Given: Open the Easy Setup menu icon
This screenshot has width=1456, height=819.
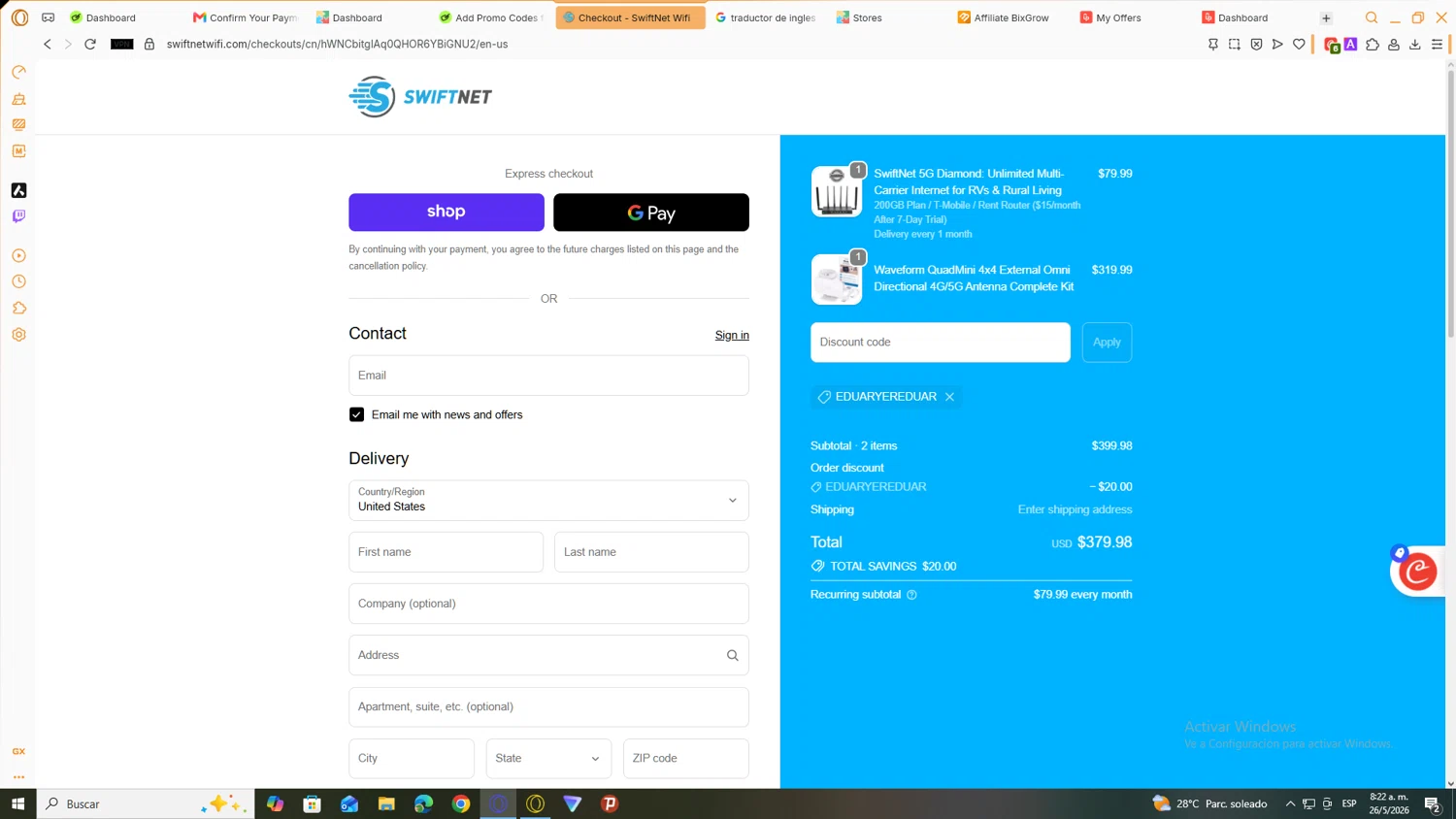Looking at the screenshot, I should pyautogui.click(x=1438, y=44).
